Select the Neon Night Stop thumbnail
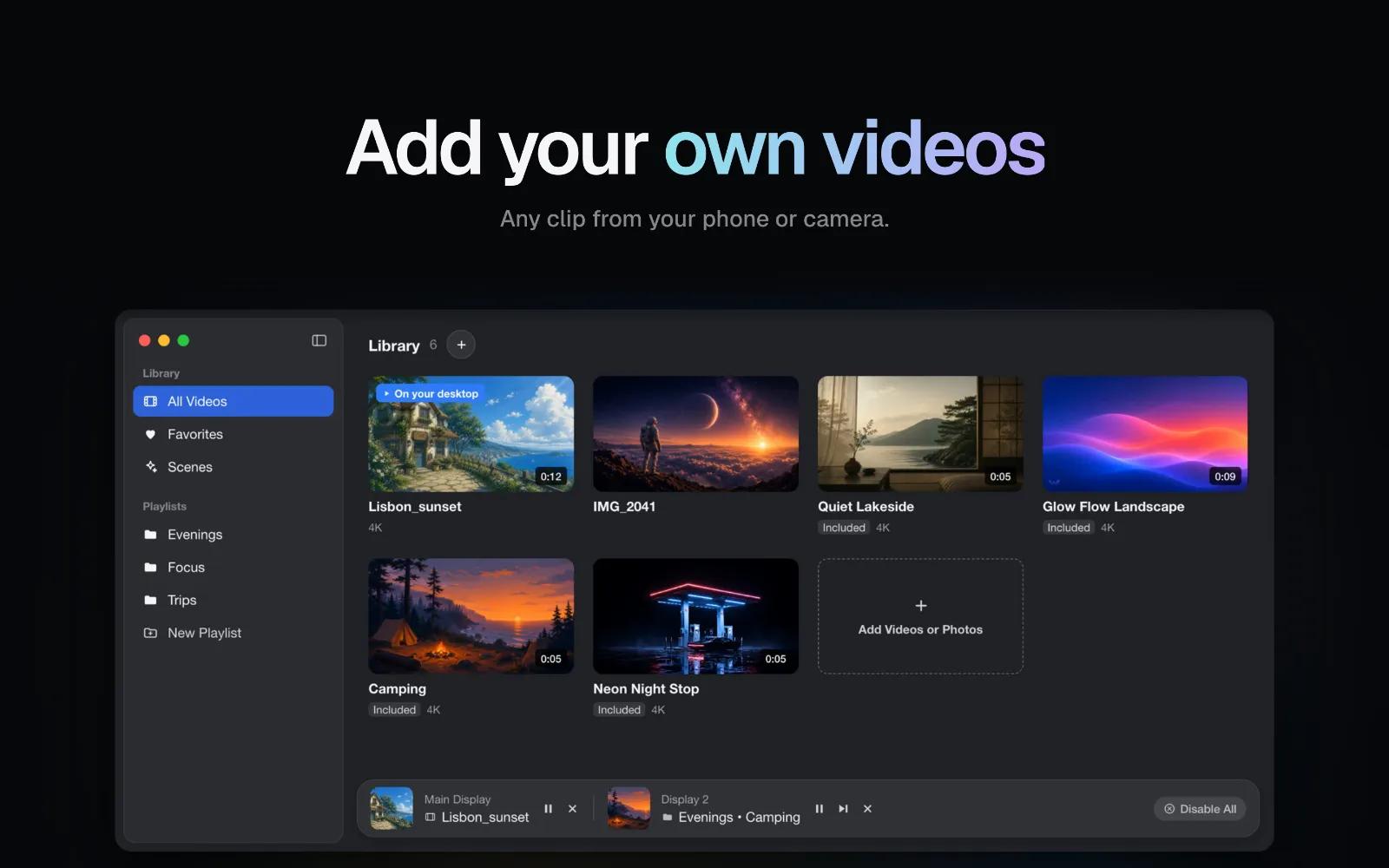The width and height of the screenshot is (1389, 868). tap(695, 616)
